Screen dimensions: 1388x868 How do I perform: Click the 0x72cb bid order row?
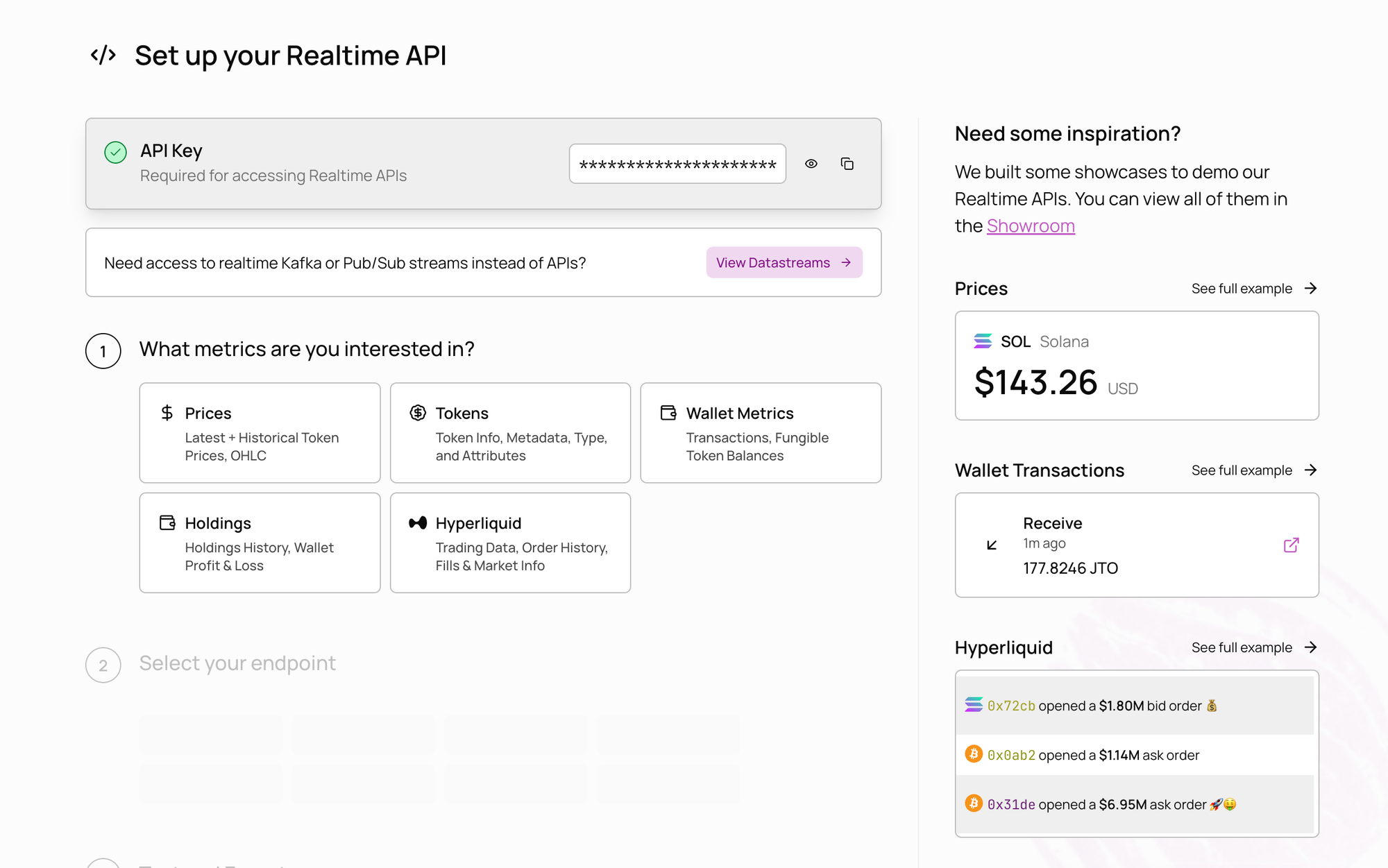click(1134, 706)
